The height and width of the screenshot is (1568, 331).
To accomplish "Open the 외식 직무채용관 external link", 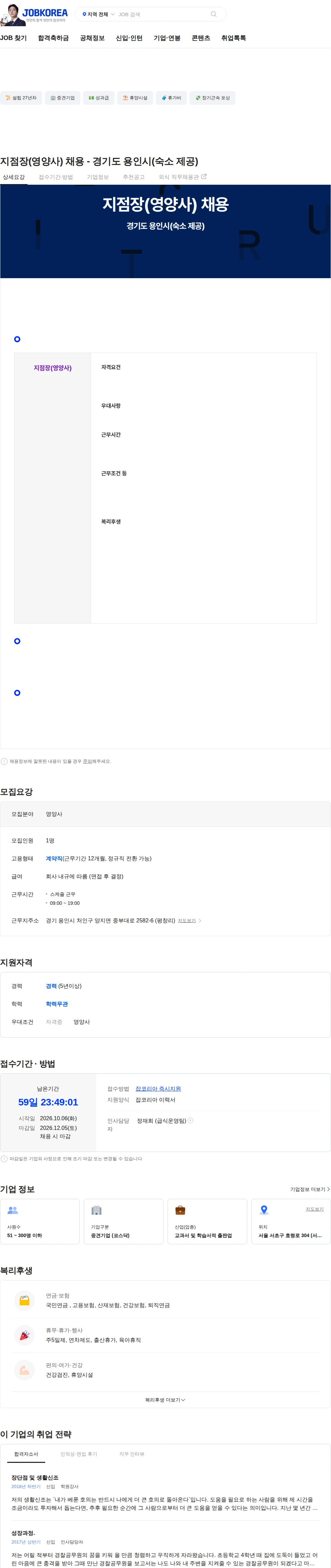I will (182, 177).
